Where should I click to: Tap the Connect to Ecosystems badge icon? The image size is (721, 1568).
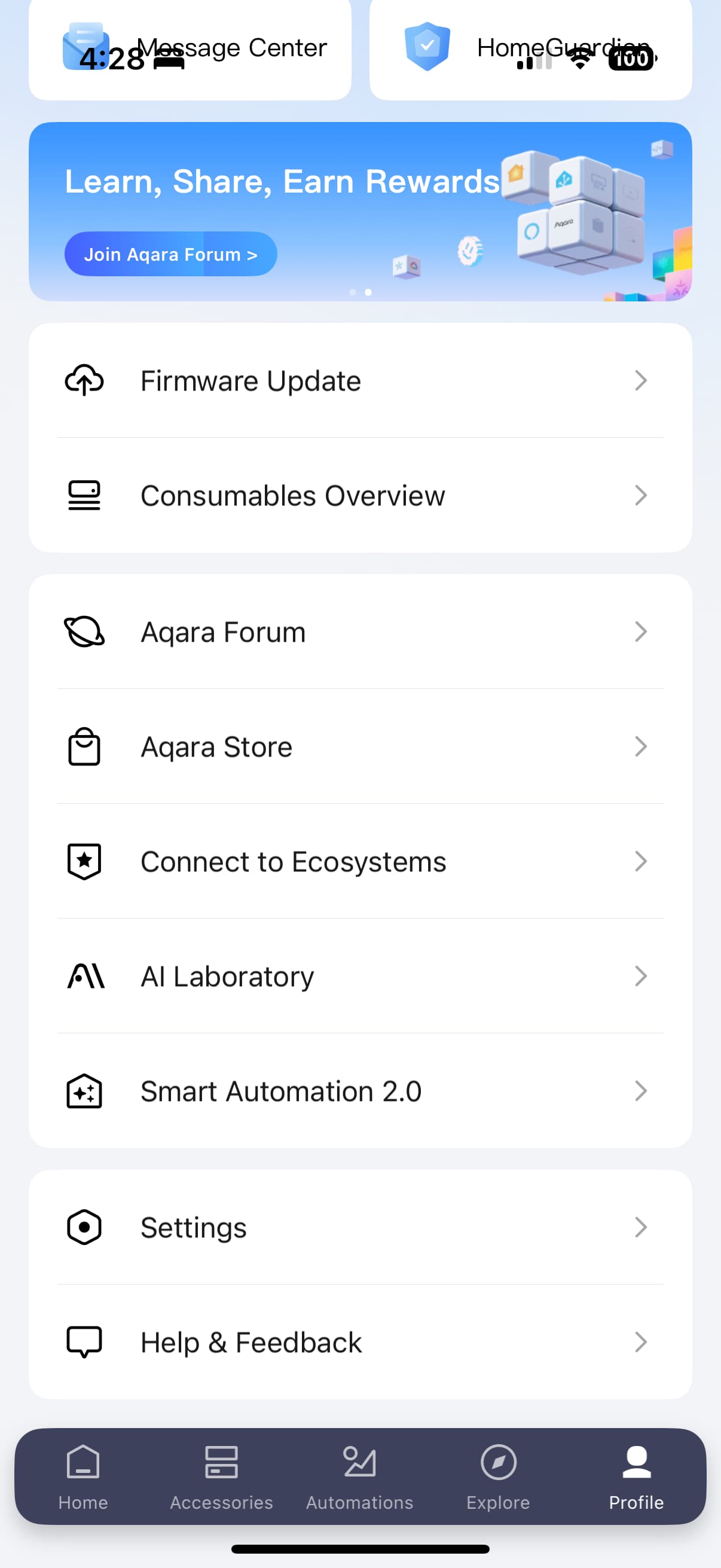[84, 861]
